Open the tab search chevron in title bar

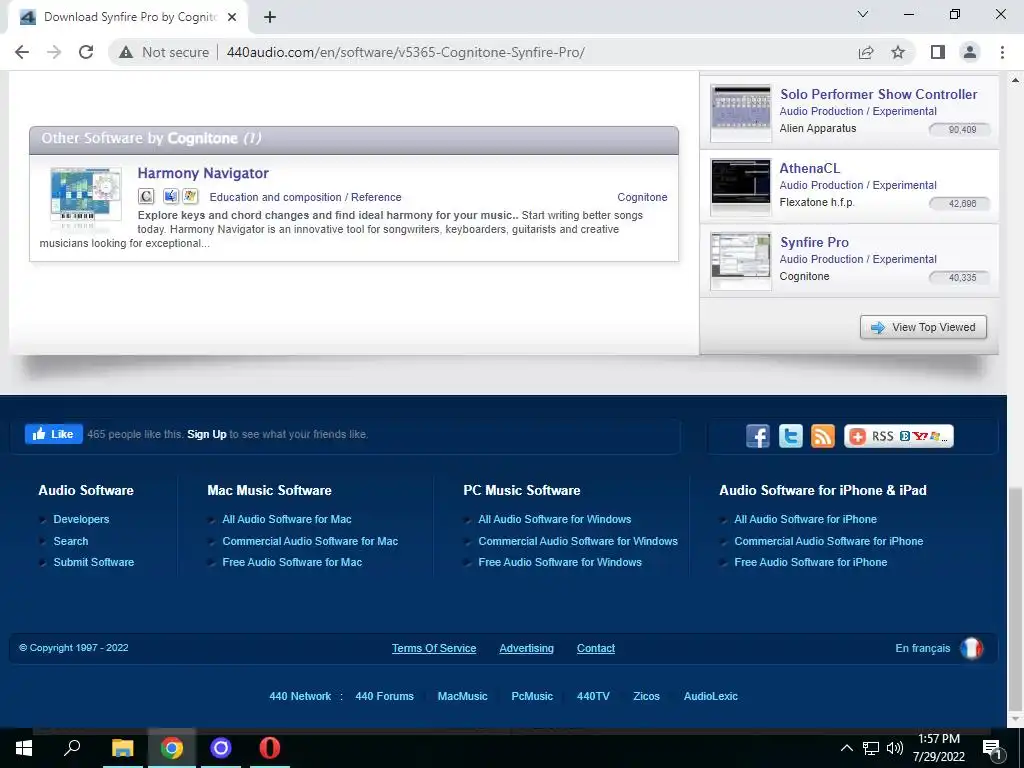pyautogui.click(x=863, y=14)
